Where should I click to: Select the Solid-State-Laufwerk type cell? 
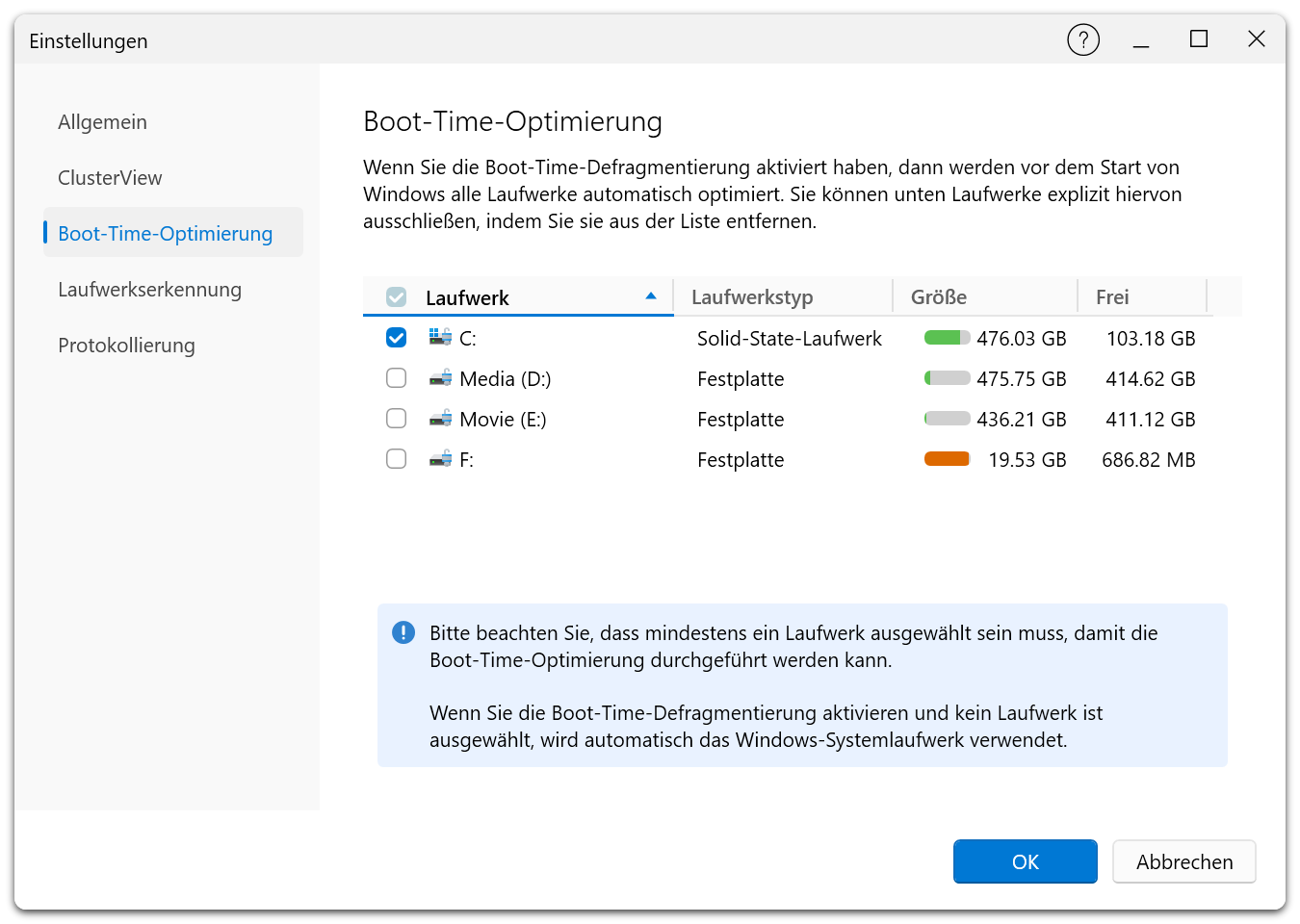(x=790, y=339)
